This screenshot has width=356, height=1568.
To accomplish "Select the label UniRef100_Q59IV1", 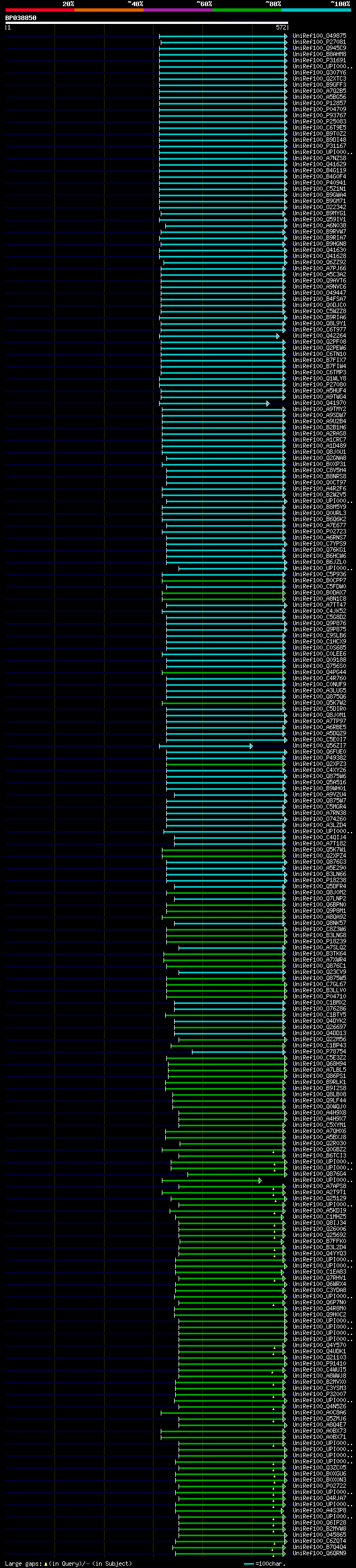I will 319,219.
